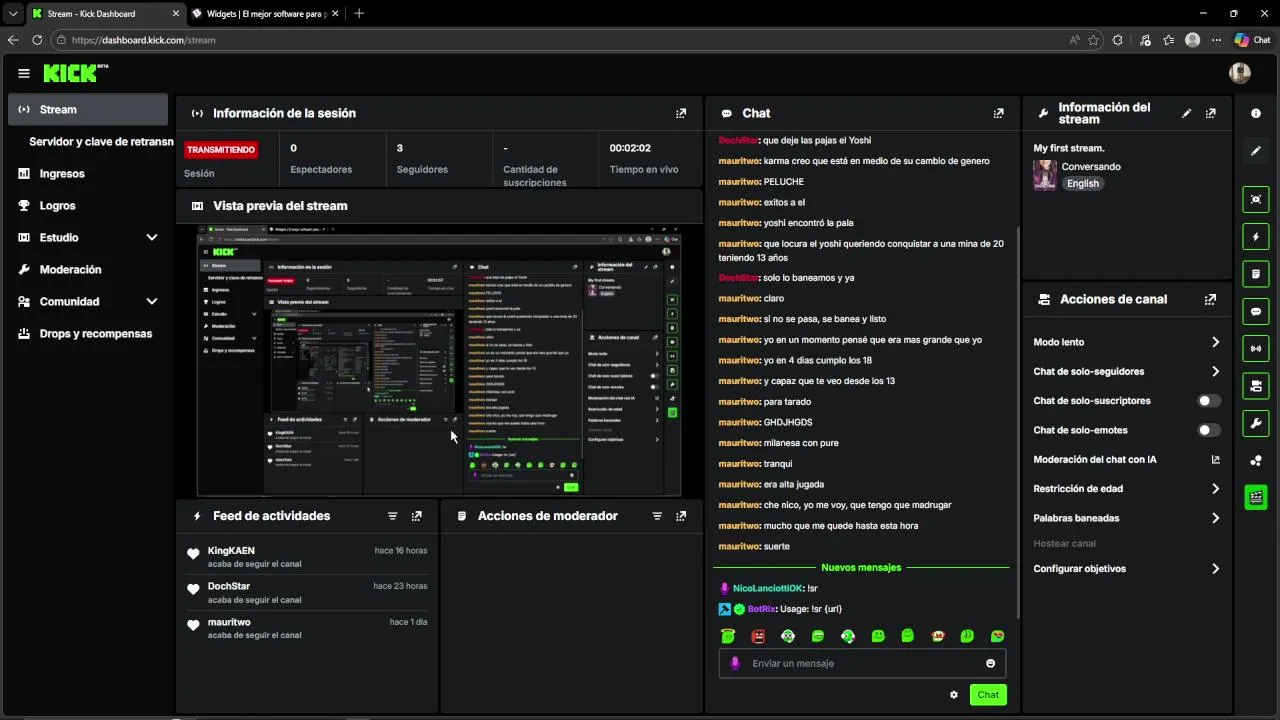The width and height of the screenshot is (1280, 720).
Task: Toggle the lightning activity feed widget icon
Action: (x=1256, y=237)
